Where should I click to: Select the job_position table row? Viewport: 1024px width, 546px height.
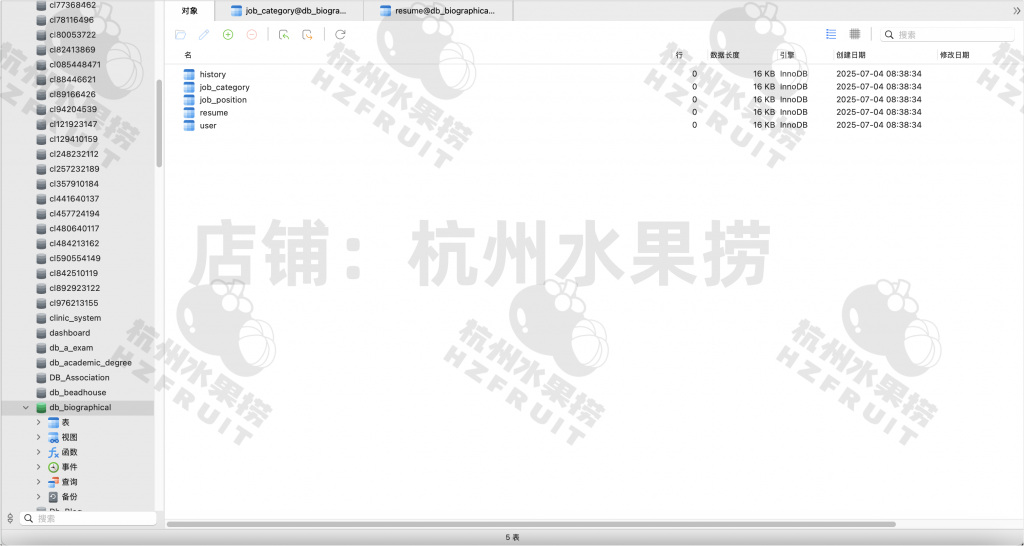click(x=223, y=100)
